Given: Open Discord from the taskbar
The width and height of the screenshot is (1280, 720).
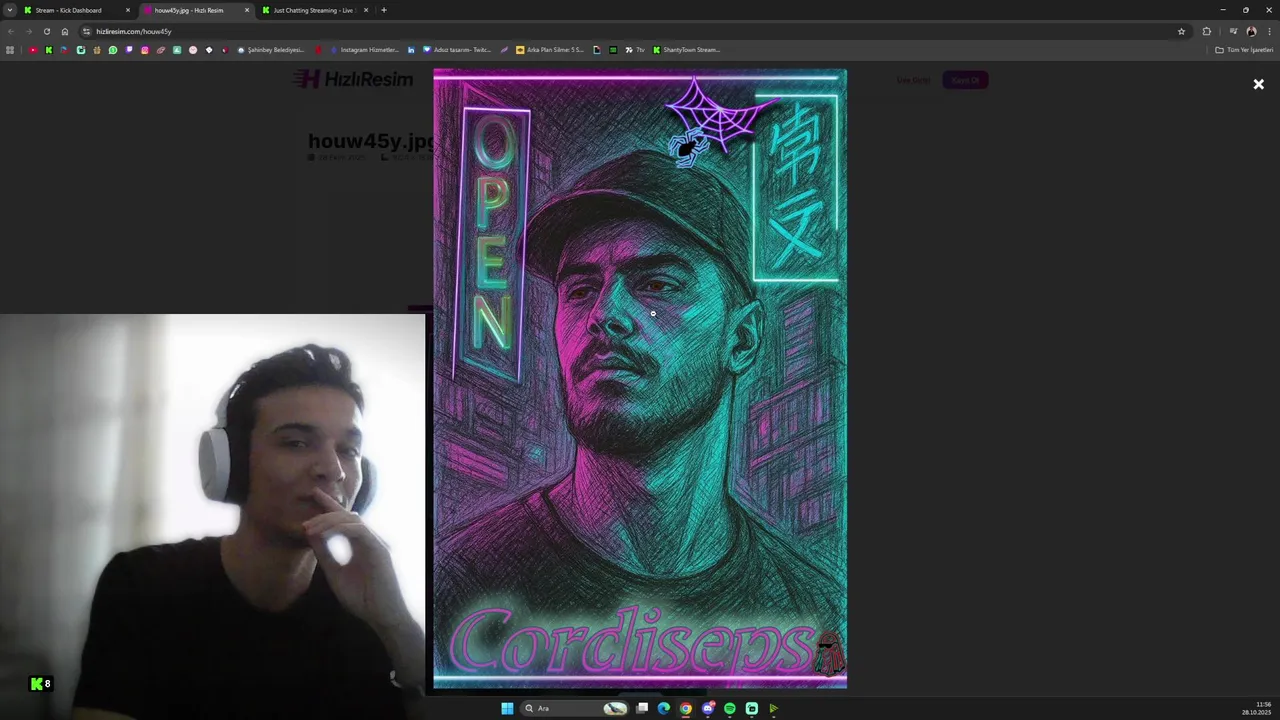Looking at the screenshot, I should coord(708,708).
